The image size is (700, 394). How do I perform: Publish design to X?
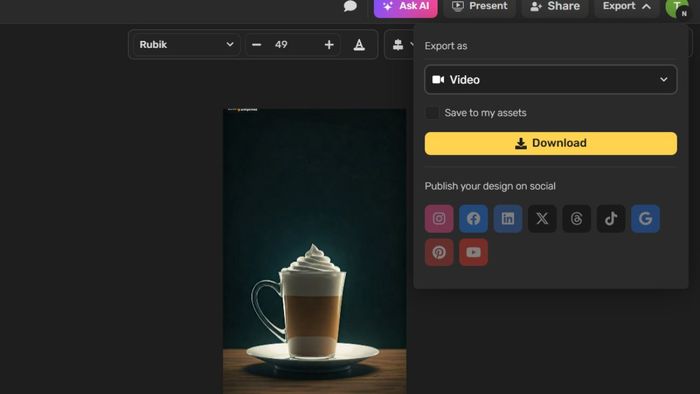point(542,219)
